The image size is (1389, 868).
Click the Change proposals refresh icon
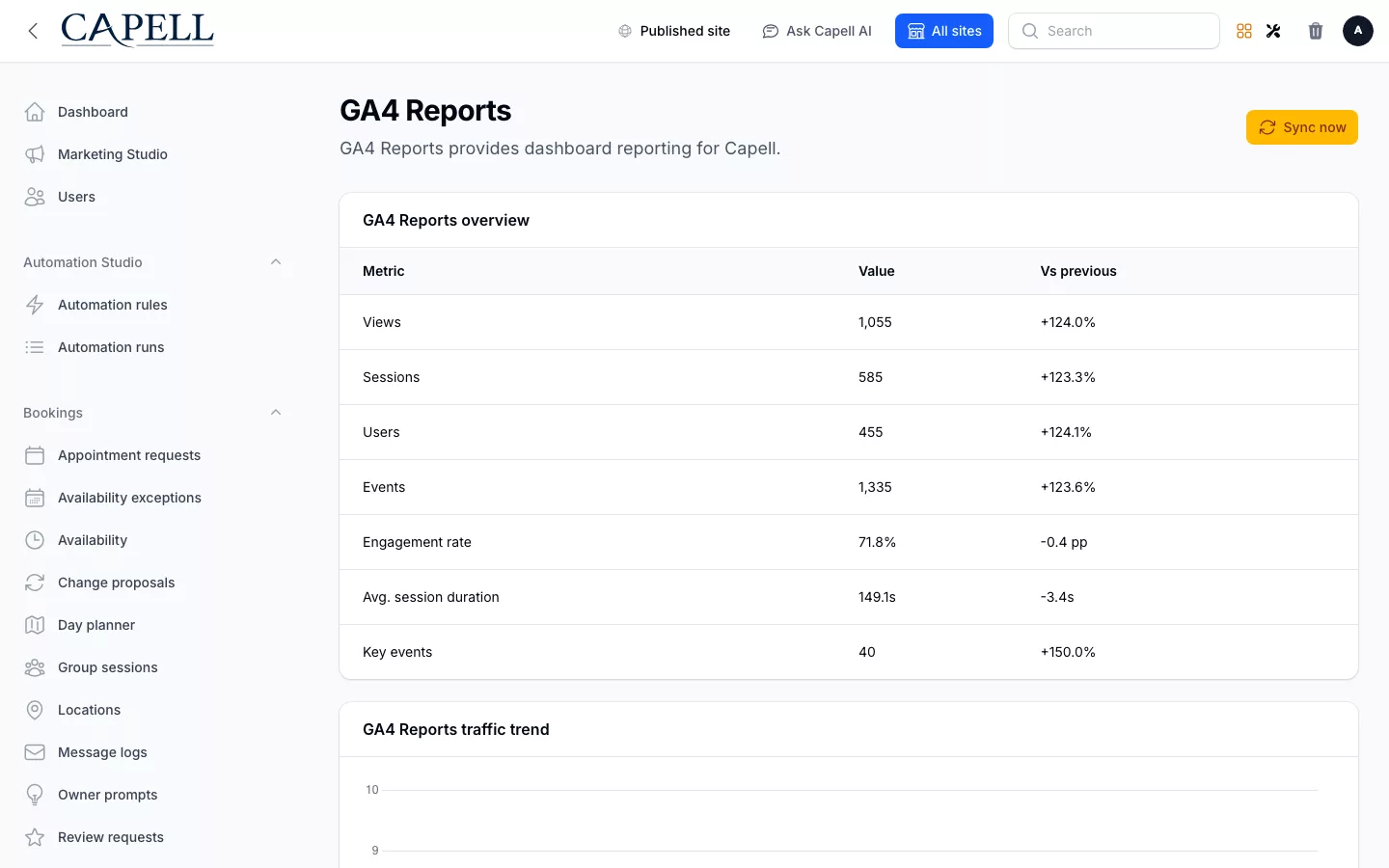click(35, 583)
